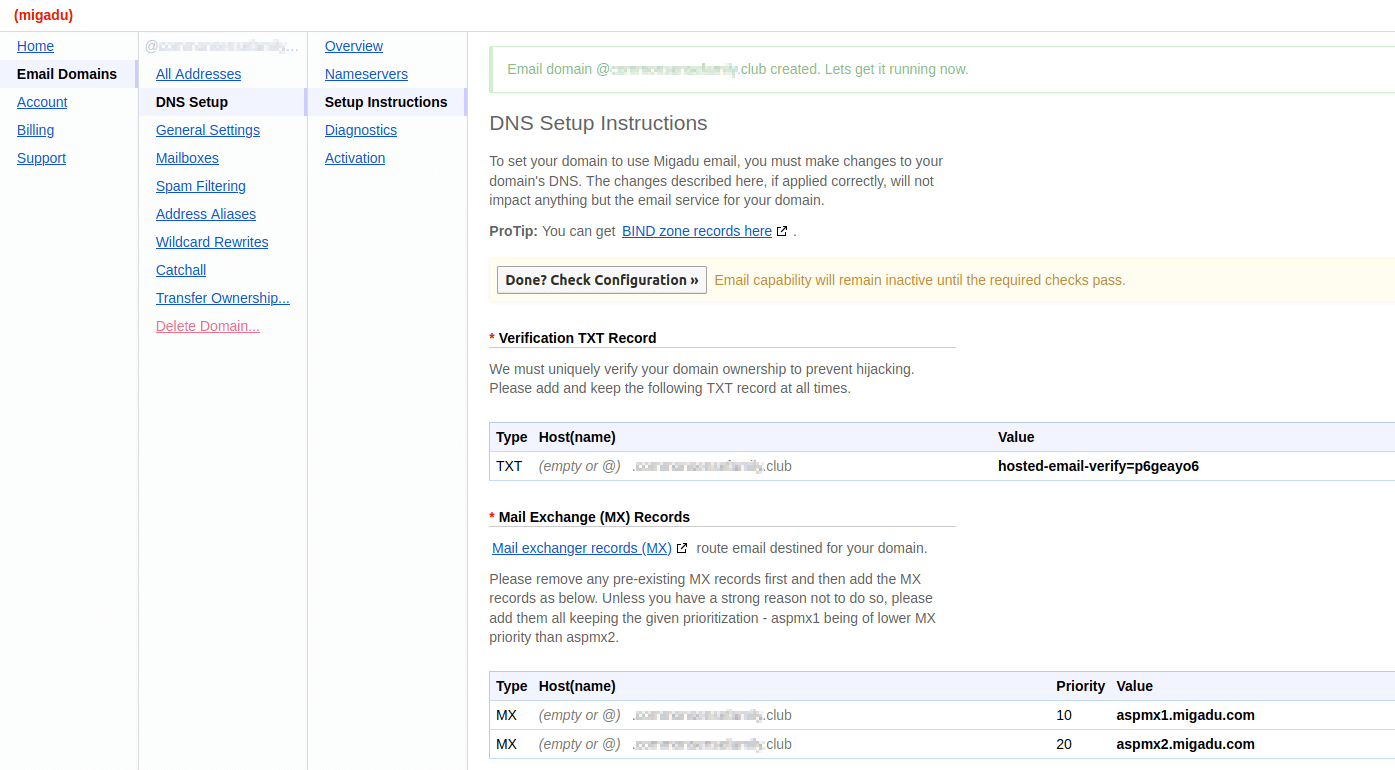Open BIND zone records here link
This screenshot has width=1395, height=770.
696,231
